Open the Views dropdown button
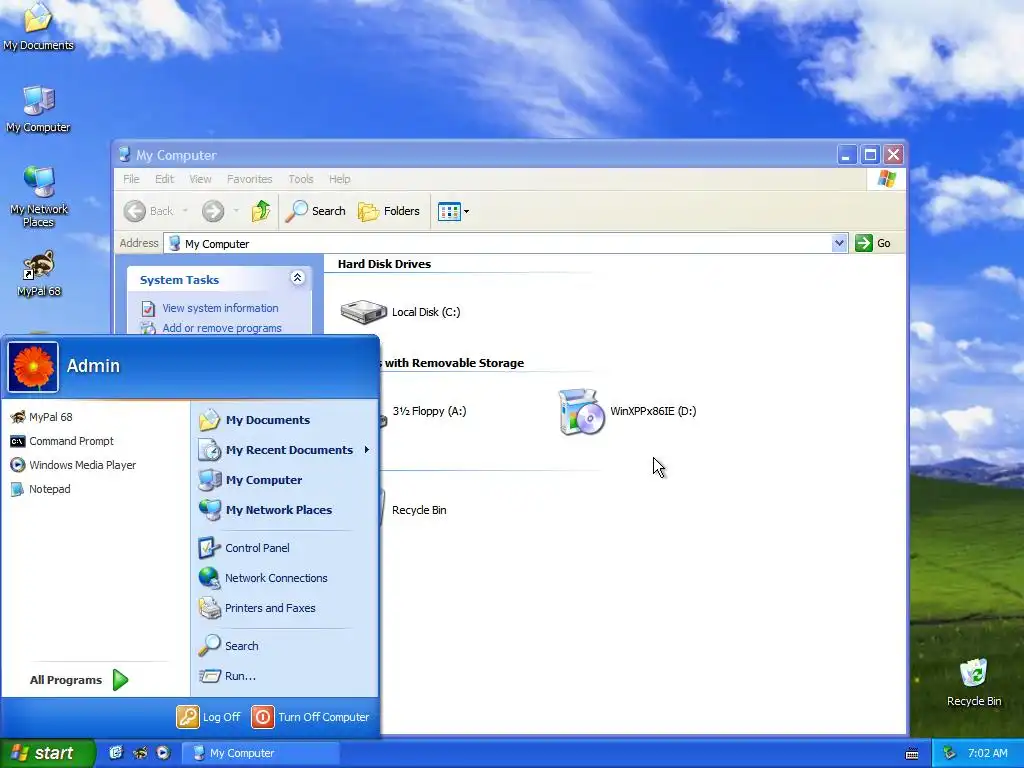This screenshot has width=1024, height=768. pos(453,212)
